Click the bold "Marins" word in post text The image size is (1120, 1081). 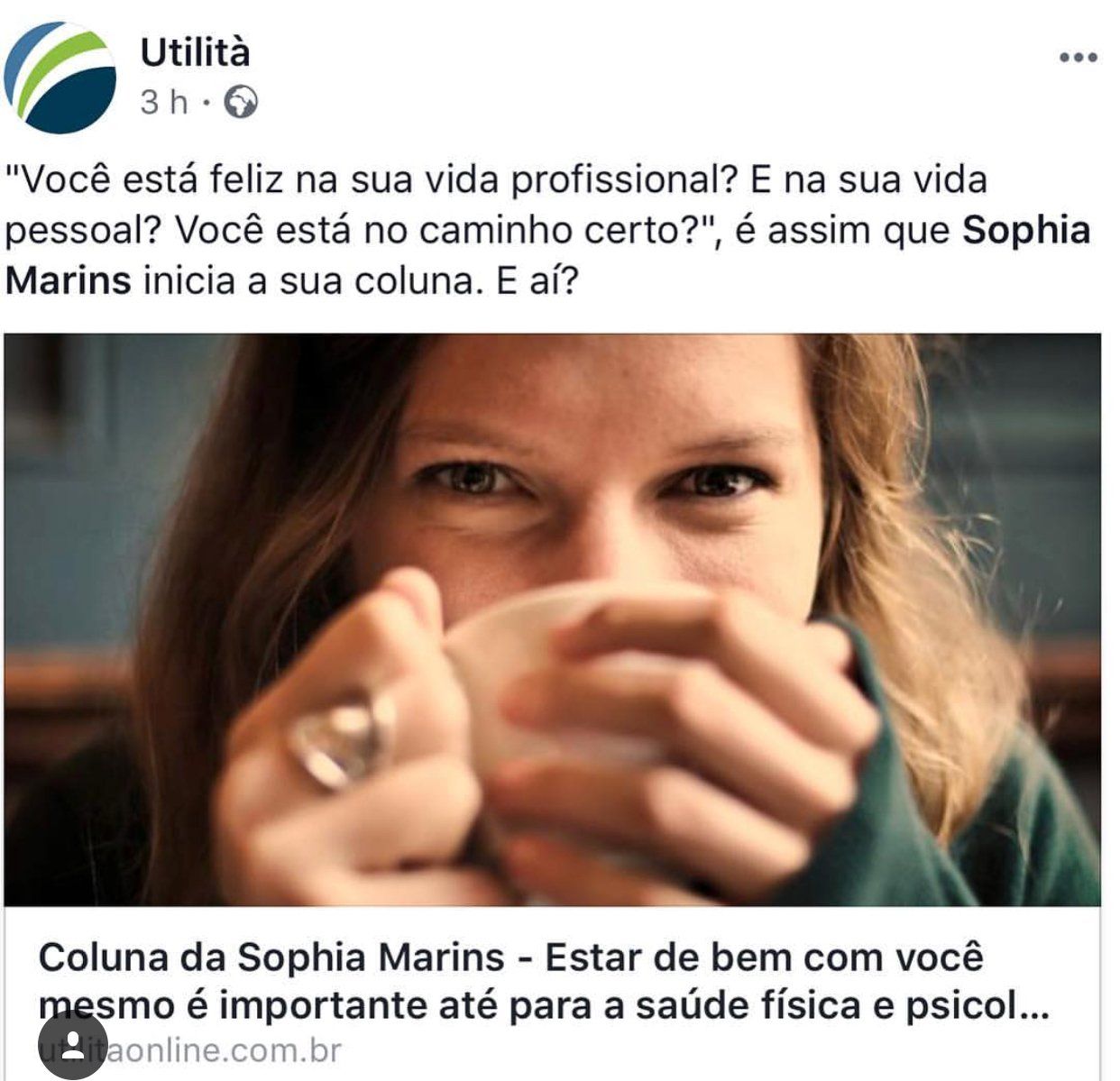[69, 280]
